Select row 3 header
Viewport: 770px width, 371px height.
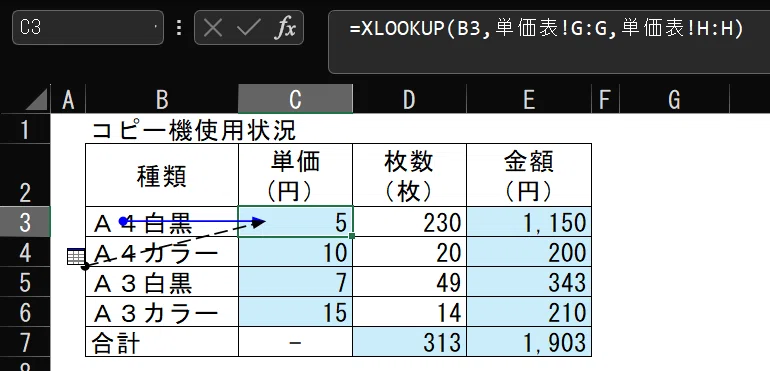point(25,222)
